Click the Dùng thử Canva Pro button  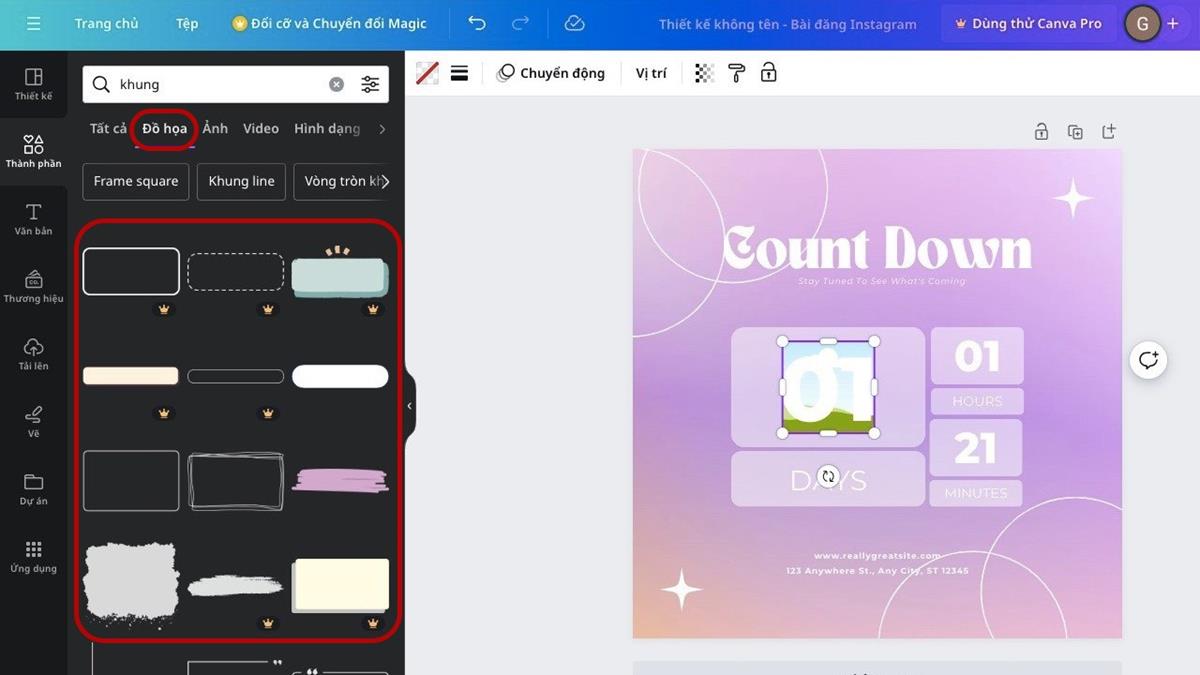[1028, 23]
